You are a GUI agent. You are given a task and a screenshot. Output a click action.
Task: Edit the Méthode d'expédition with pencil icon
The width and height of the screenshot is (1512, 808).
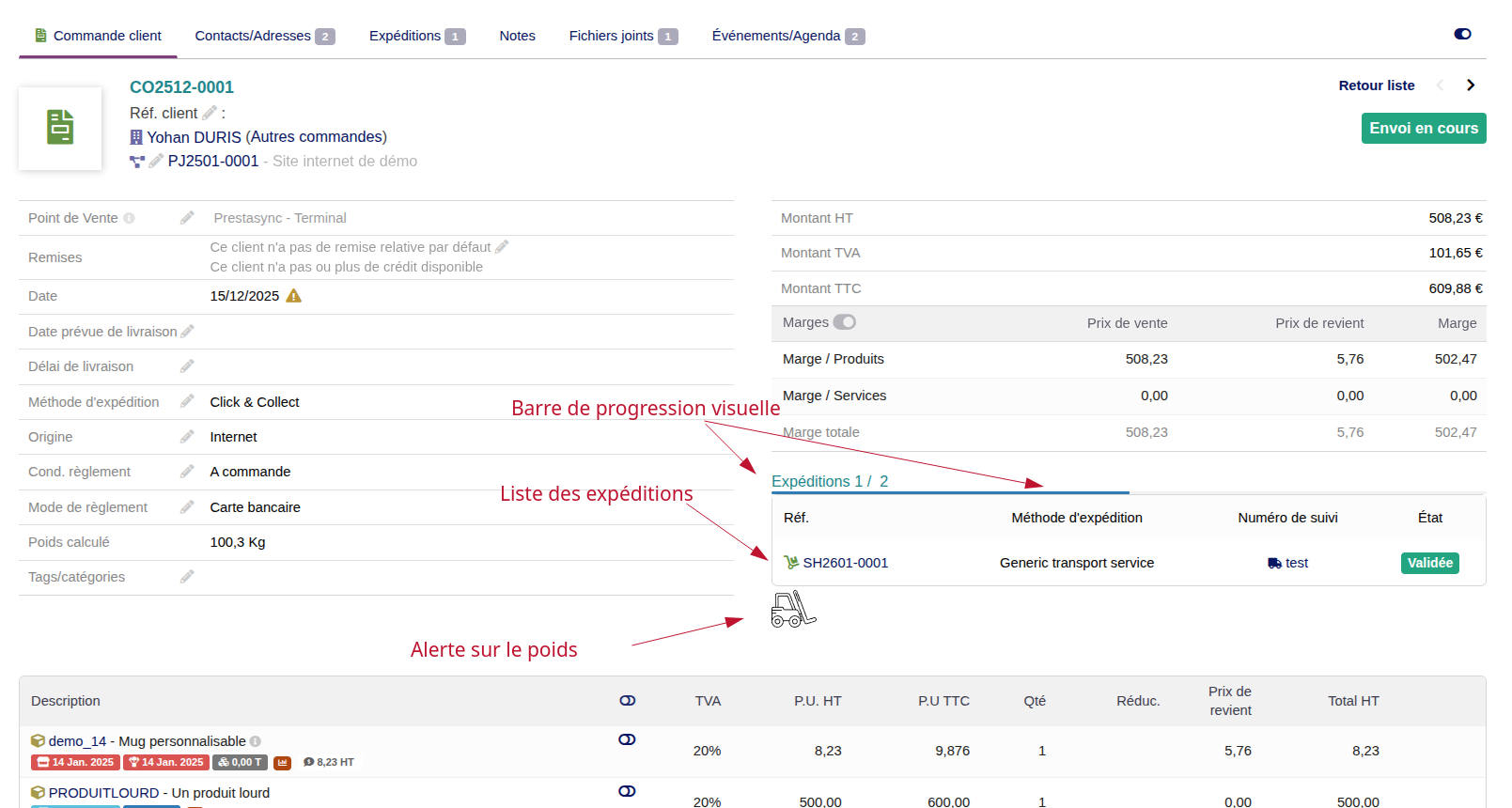click(x=187, y=401)
